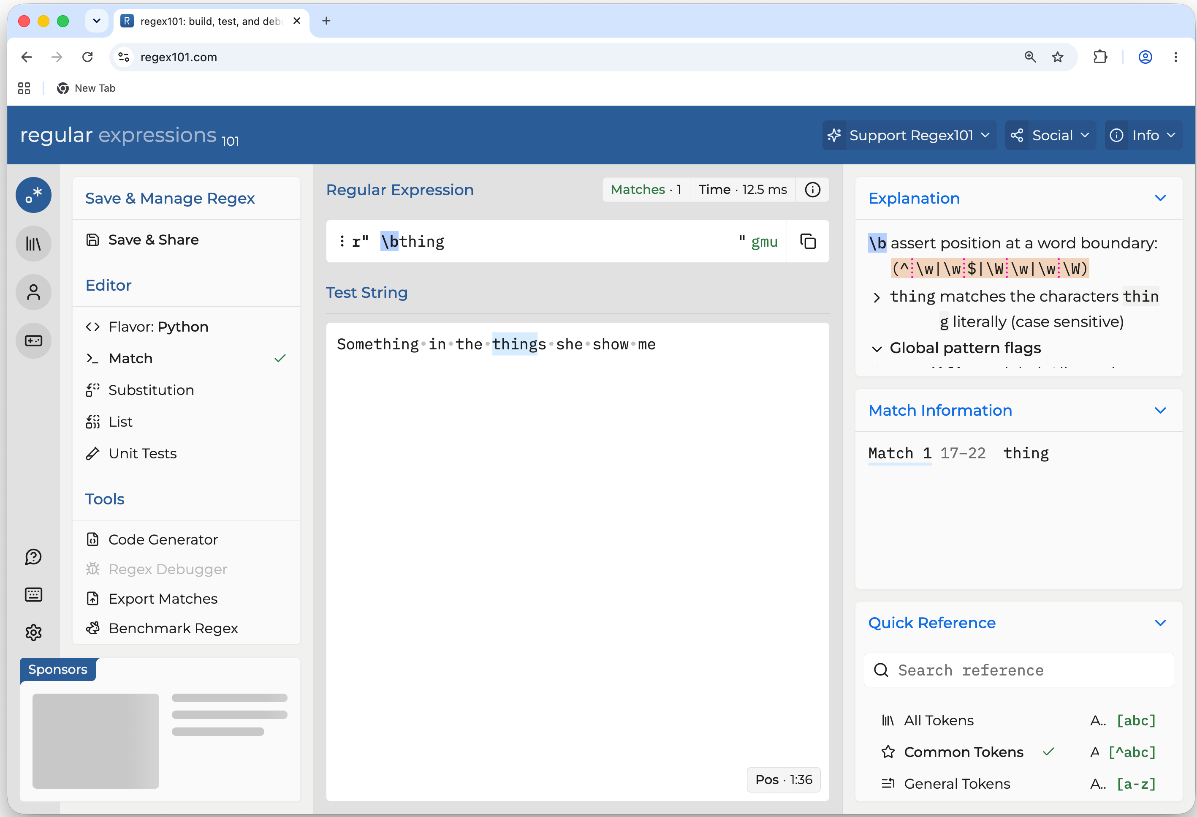This screenshot has width=1197, height=817.
Task: Open the account sidebar icon
Action: [x=34, y=292]
